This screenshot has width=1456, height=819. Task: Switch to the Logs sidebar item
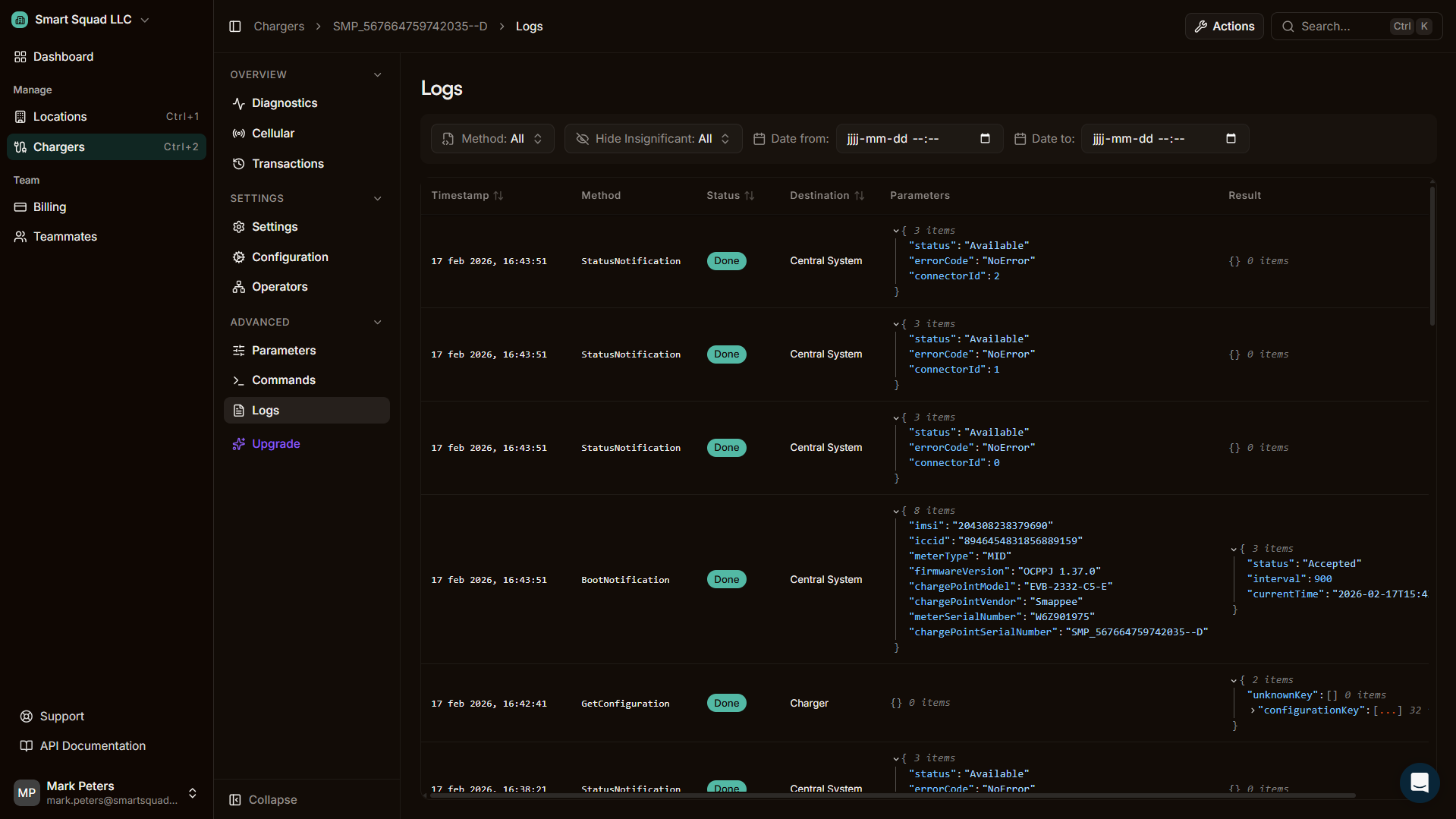click(x=264, y=410)
